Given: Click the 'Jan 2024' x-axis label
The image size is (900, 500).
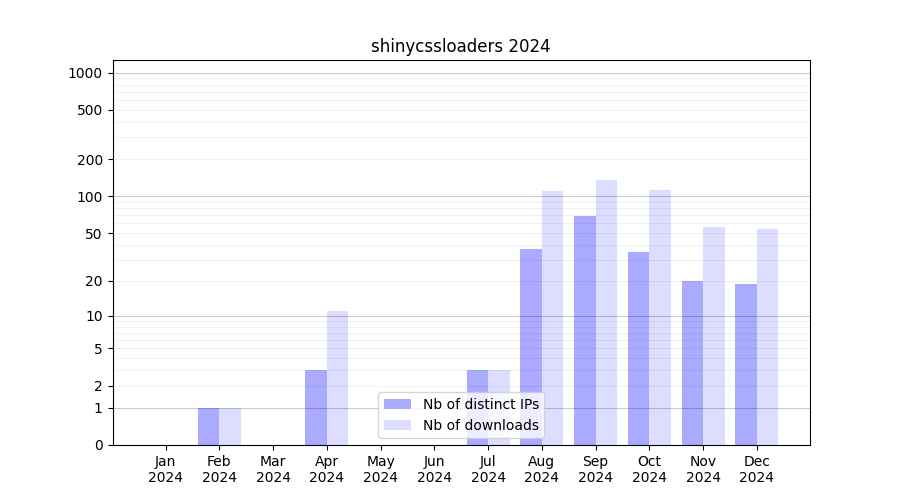Looking at the screenshot, I should [x=165, y=469].
